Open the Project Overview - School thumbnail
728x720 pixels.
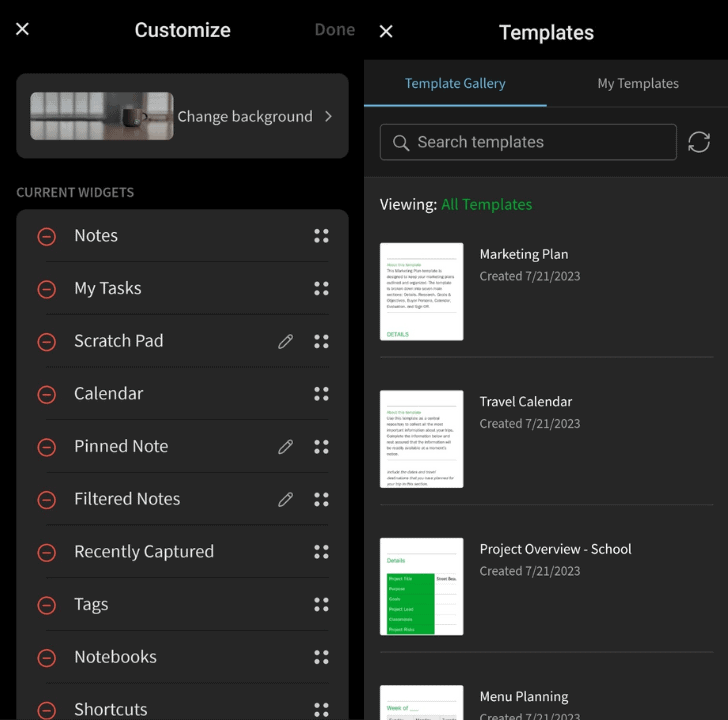click(x=422, y=586)
